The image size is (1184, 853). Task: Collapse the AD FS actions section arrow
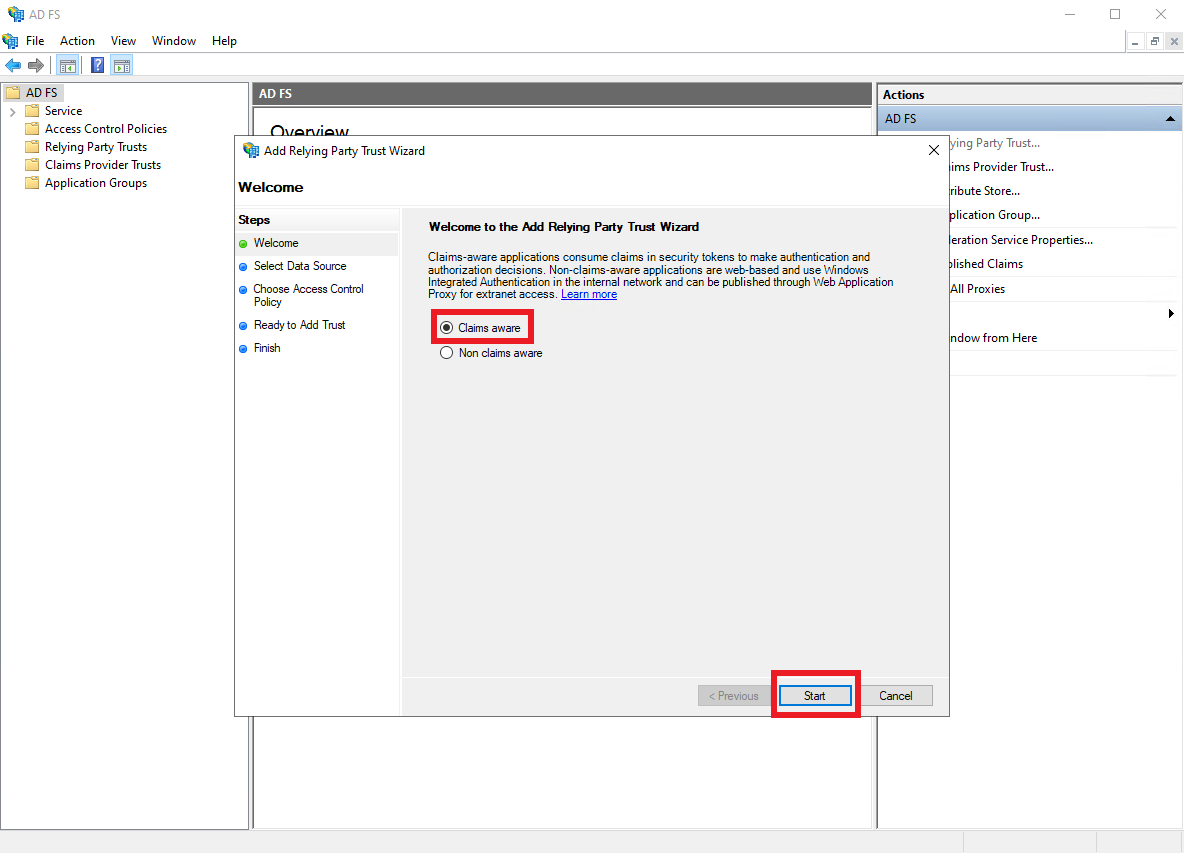coord(1170,119)
